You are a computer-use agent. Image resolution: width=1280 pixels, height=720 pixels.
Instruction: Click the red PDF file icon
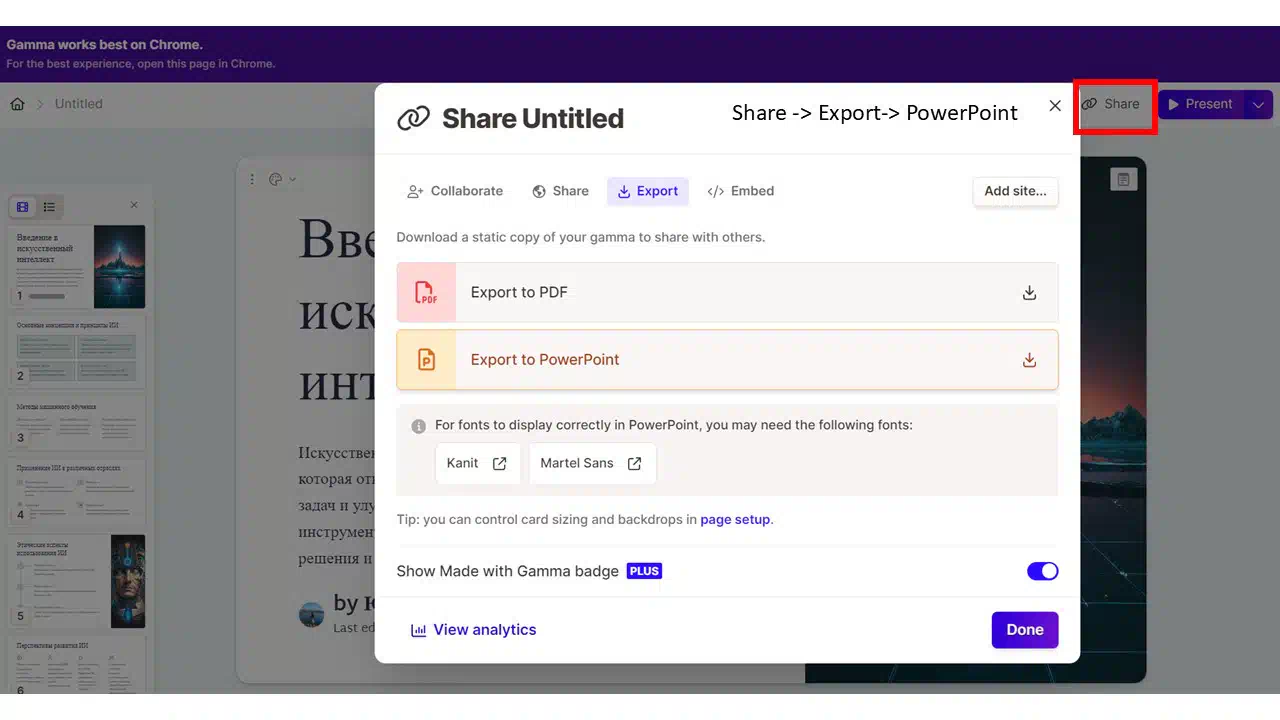[427, 293]
